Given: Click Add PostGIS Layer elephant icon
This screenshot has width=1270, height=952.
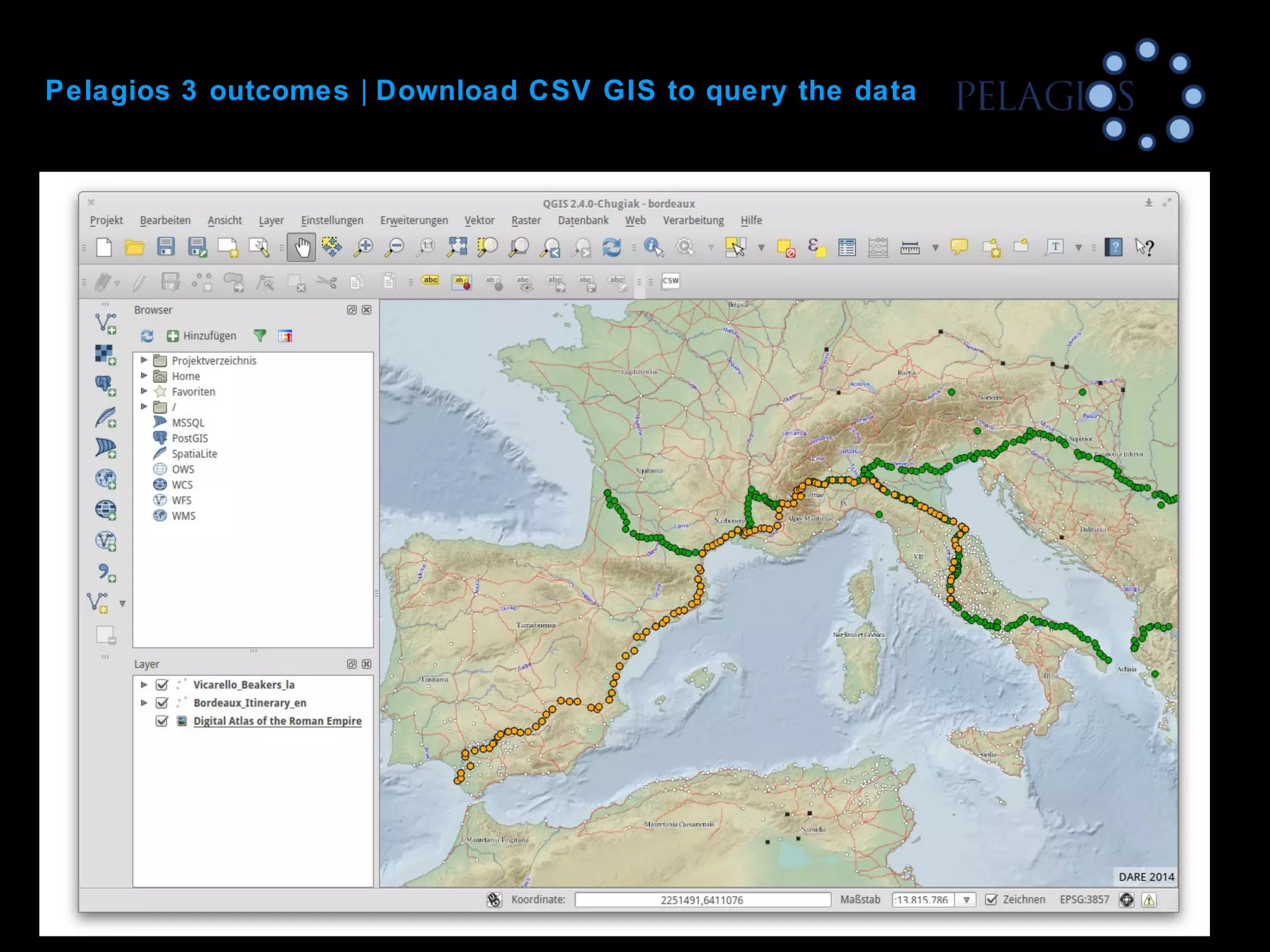Looking at the screenshot, I should [x=105, y=386].
